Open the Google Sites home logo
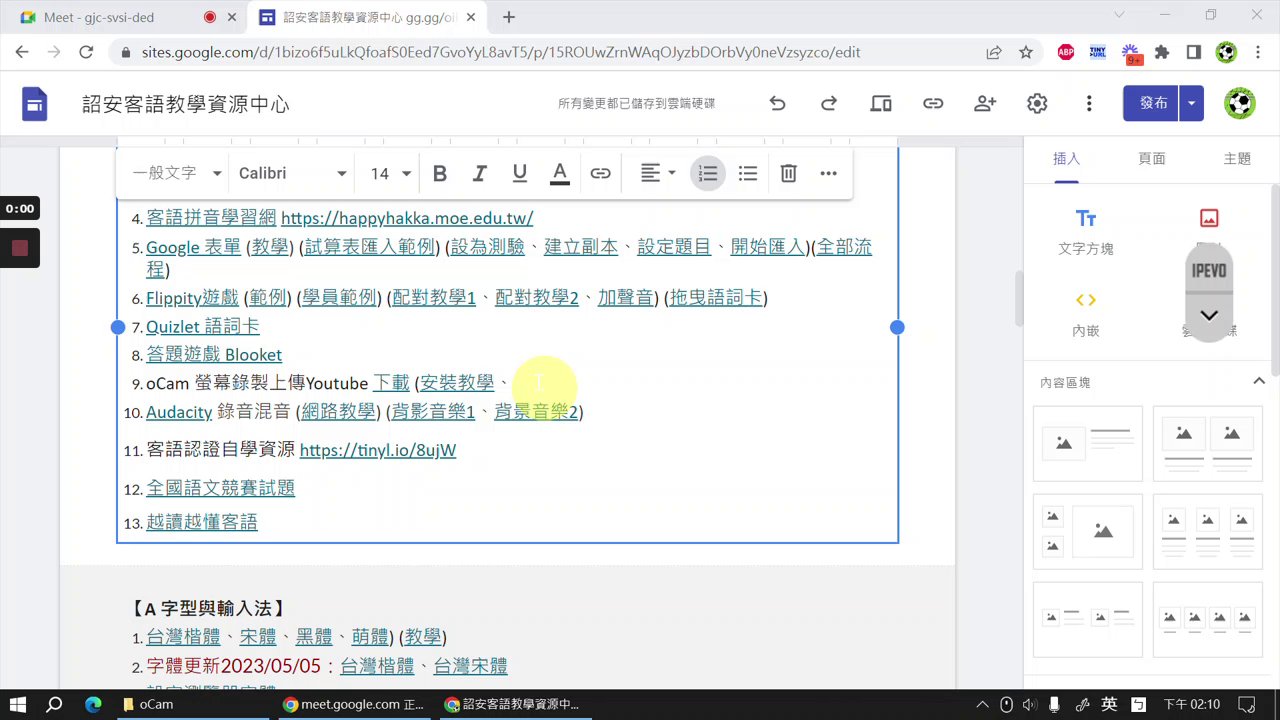This screenshot has height=720, width=1280. point(35,103)
